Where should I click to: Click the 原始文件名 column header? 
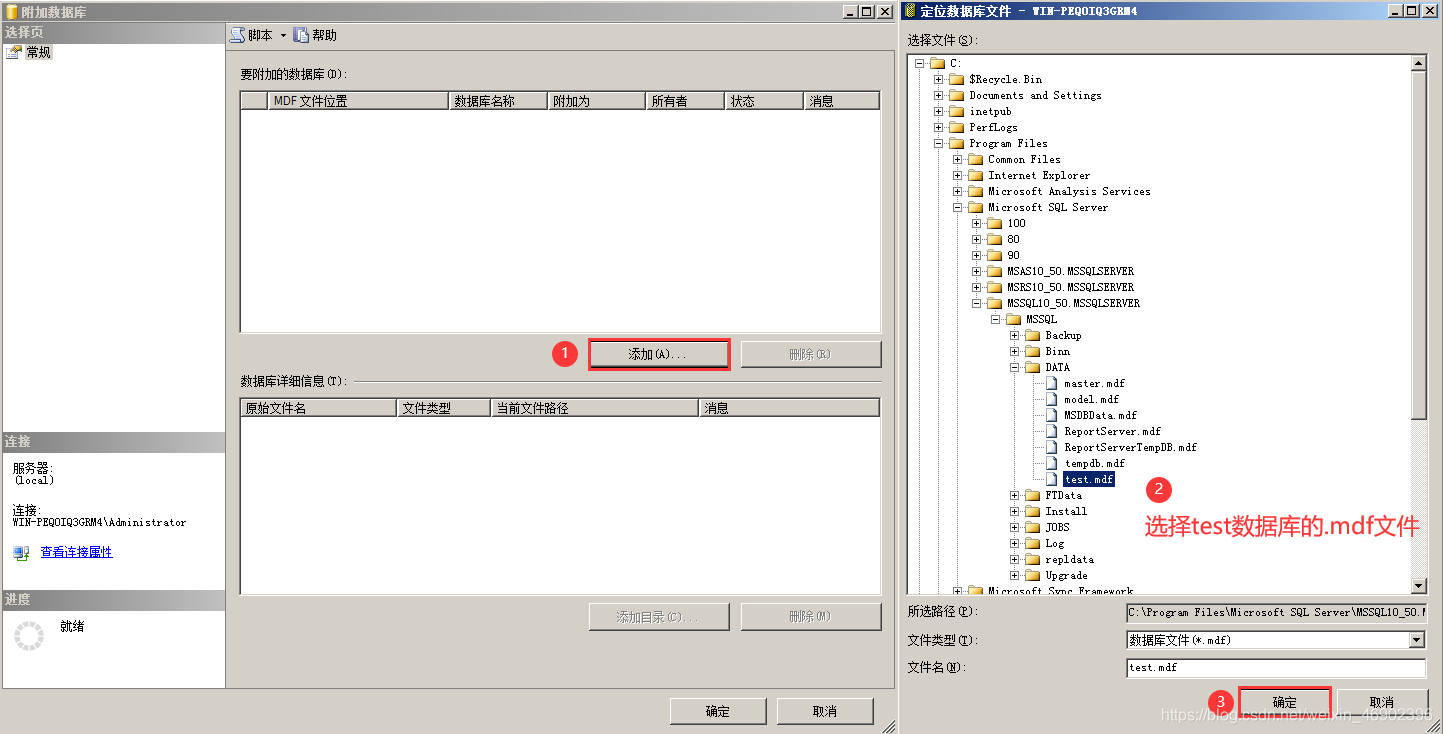tap(318, 408)
